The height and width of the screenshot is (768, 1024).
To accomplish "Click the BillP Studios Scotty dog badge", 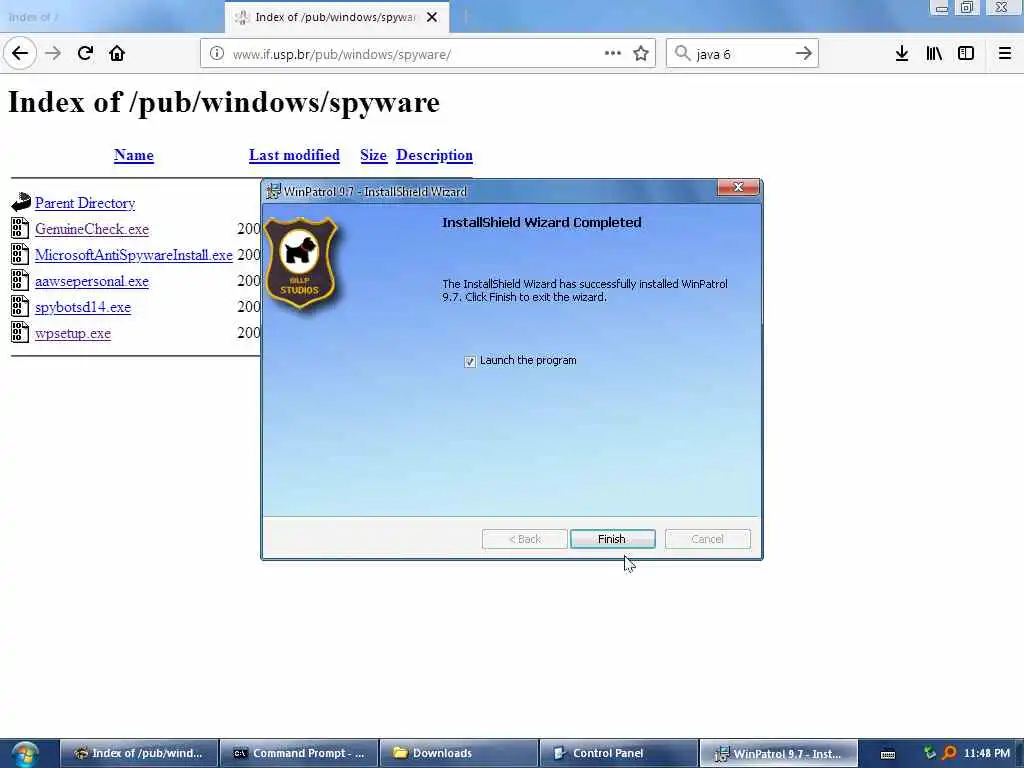I will coord(300,263).
